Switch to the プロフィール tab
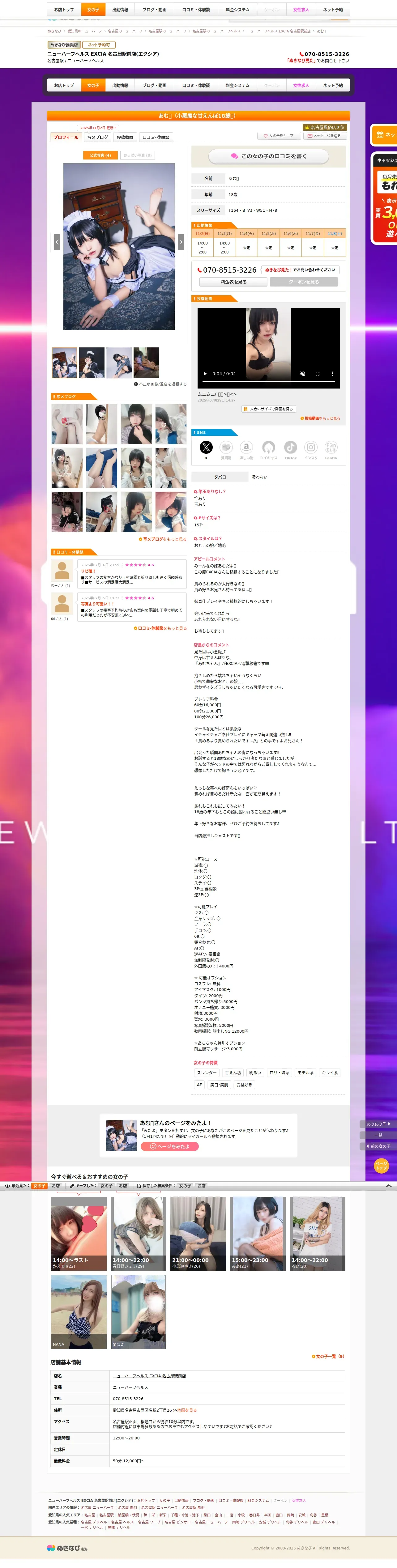397x1568 pixels. pos(66,138)
